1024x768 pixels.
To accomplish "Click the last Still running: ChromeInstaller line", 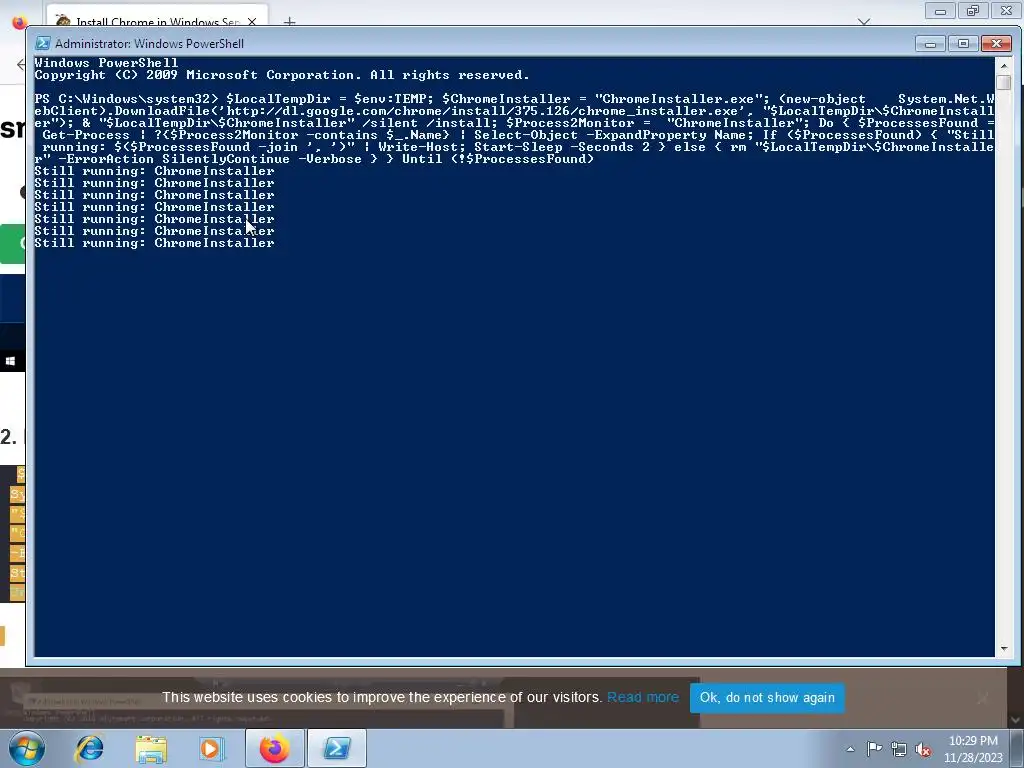I will point(154,243).
